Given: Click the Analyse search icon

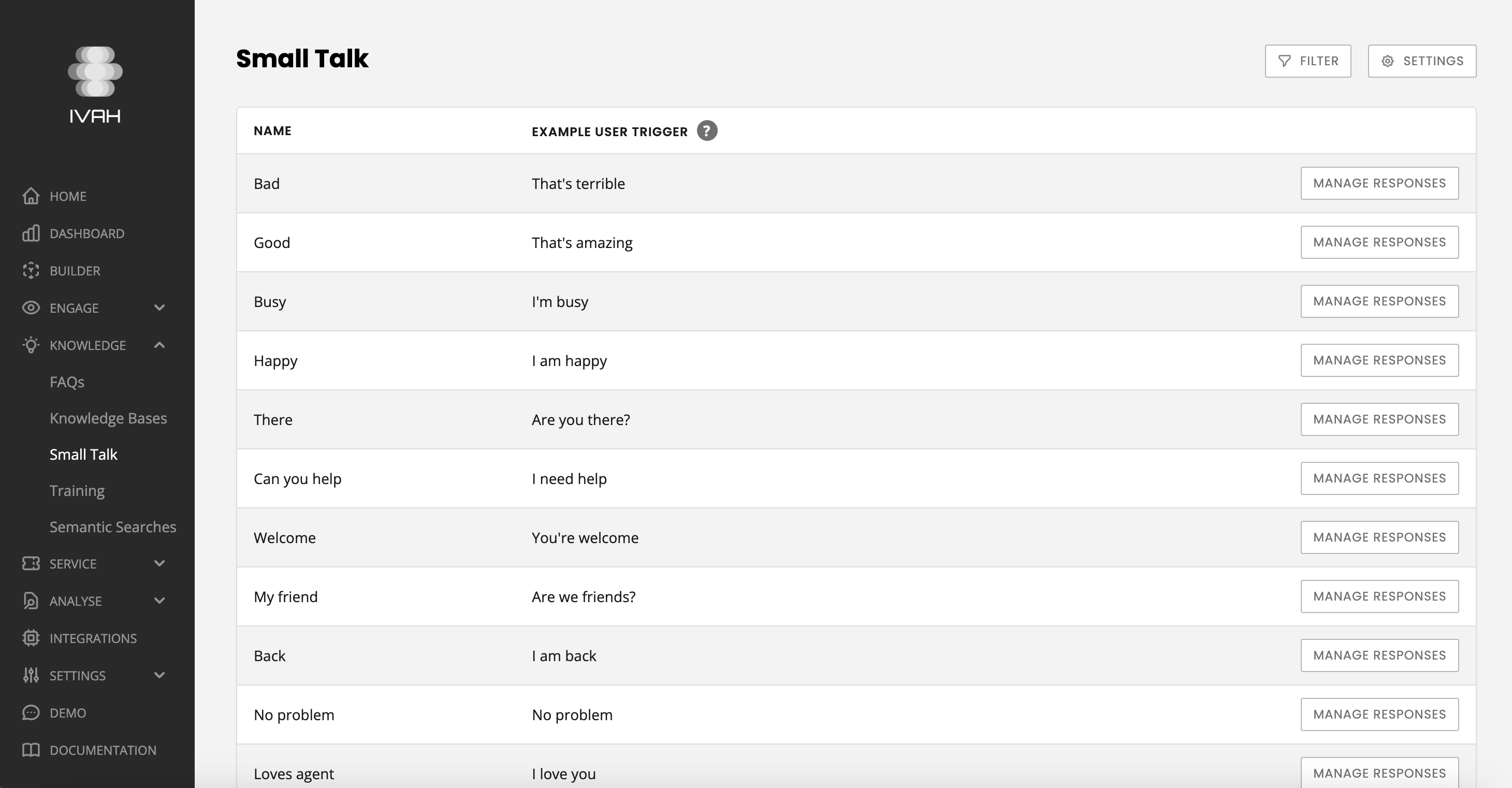Looking at the screenshot, I should click(x=31, y=601).
